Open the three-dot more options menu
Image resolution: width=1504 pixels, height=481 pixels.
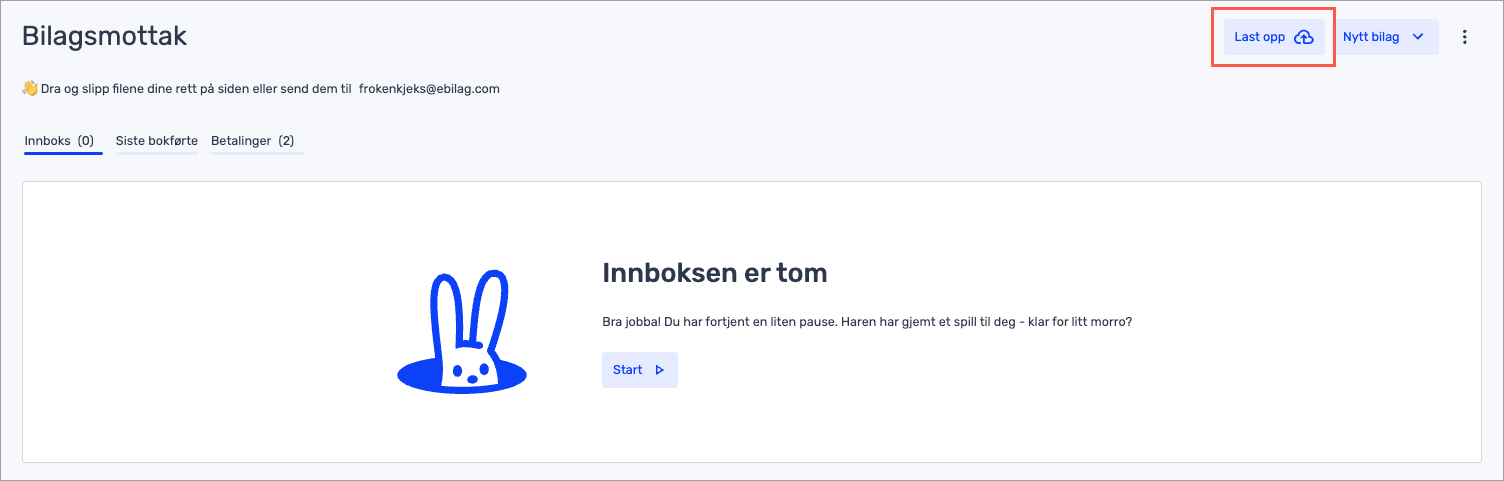(x=1465, y=37)
